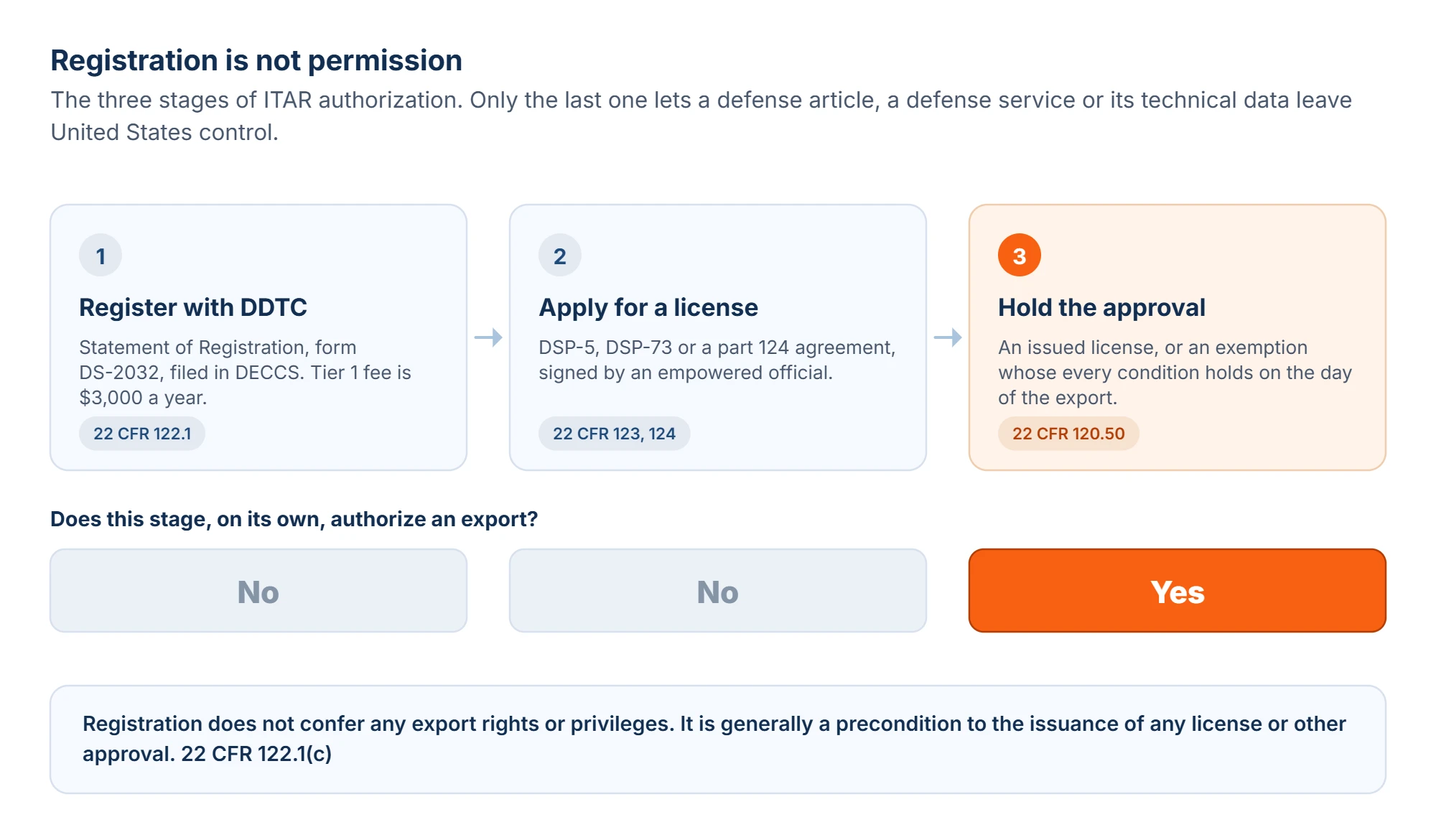Click the An issued license description text
1436x840 pixels.
1175,373
